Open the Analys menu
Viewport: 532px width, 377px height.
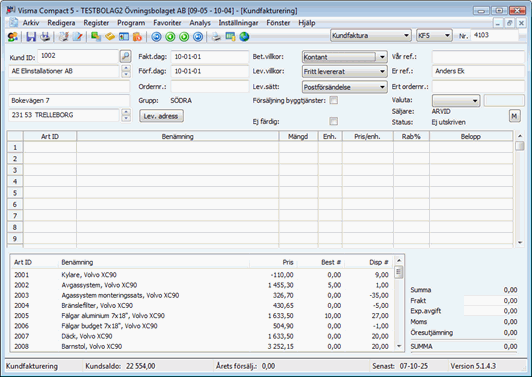tap(200, 23)
